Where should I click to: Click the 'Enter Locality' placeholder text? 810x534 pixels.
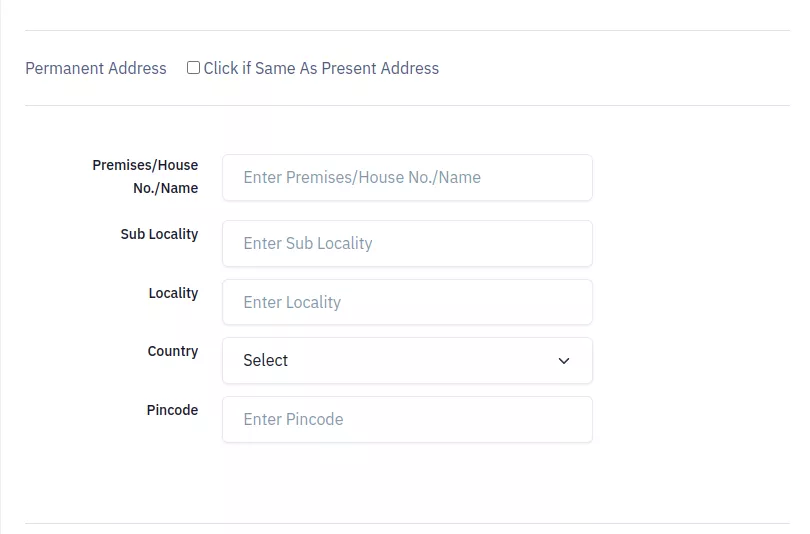[292, 302]
